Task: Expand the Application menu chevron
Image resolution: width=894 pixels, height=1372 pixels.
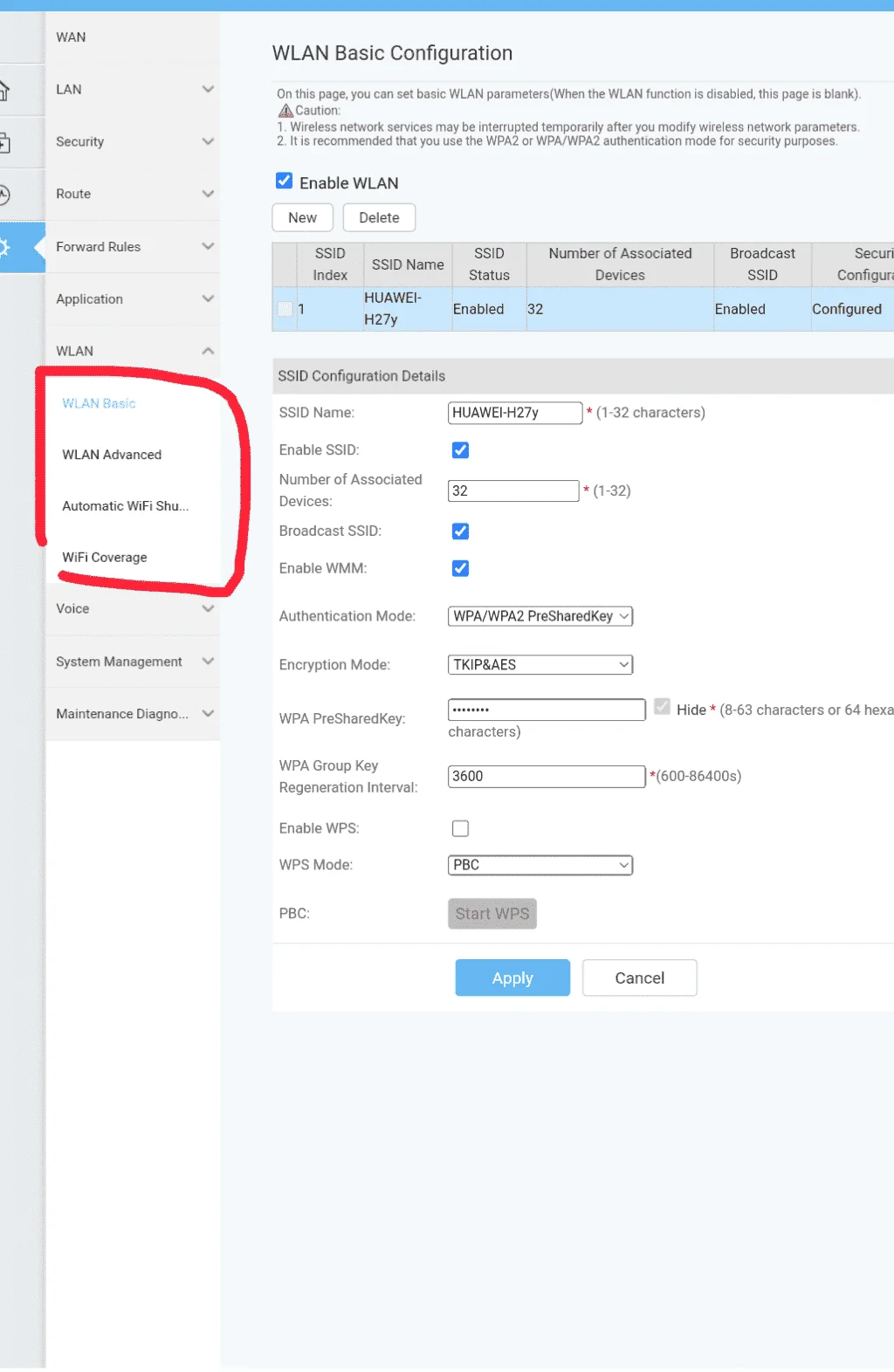Action: [x=208, y=298]
